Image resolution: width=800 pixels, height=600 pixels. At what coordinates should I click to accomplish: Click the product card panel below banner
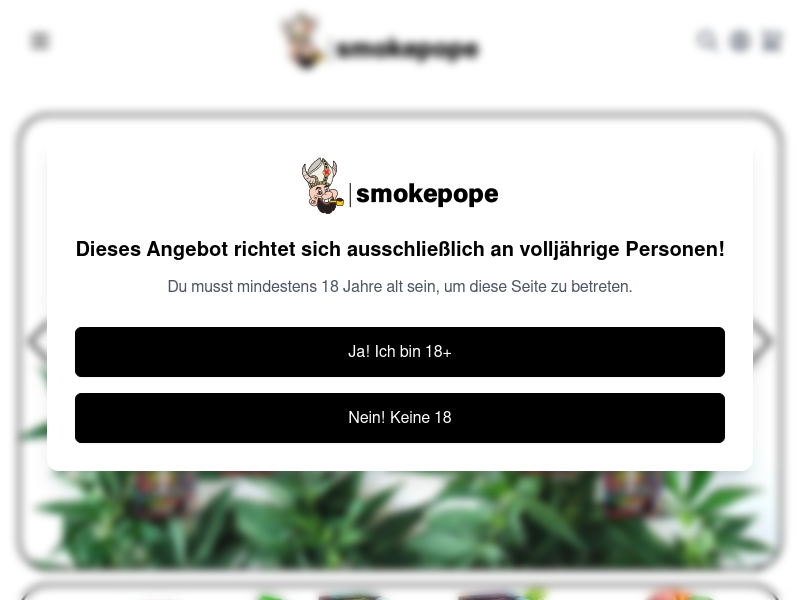400,592
